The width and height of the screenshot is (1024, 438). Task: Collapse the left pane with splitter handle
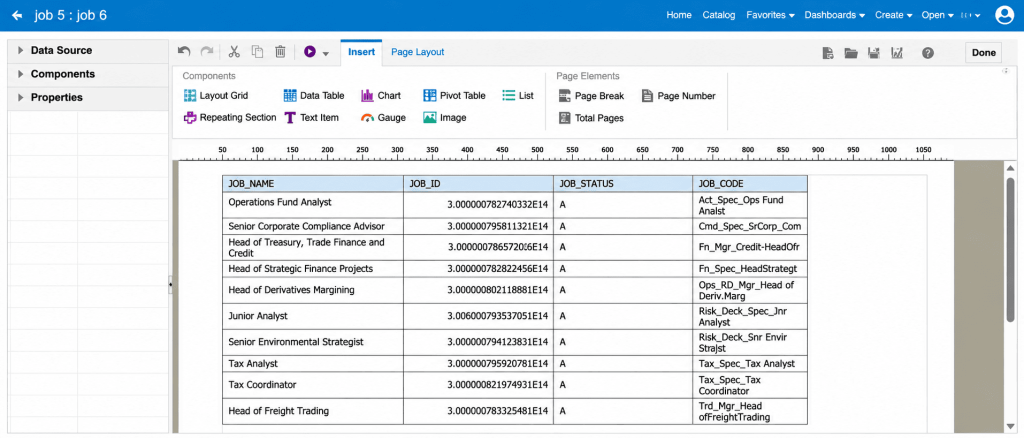point(170,285)
